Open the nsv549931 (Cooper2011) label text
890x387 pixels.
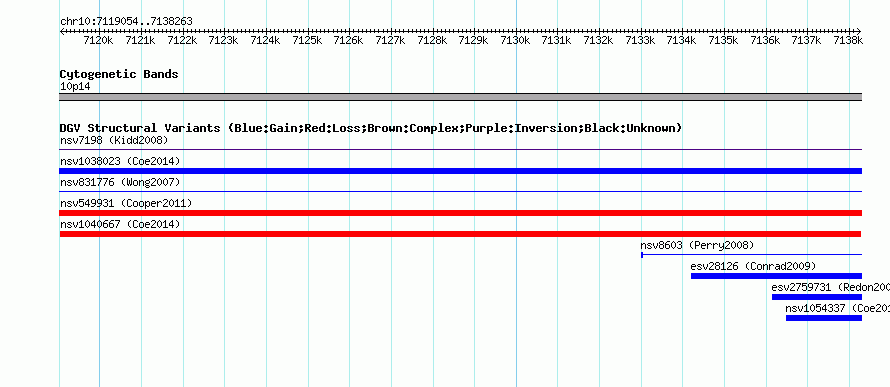pyautogui.click(x=126, y=203)
